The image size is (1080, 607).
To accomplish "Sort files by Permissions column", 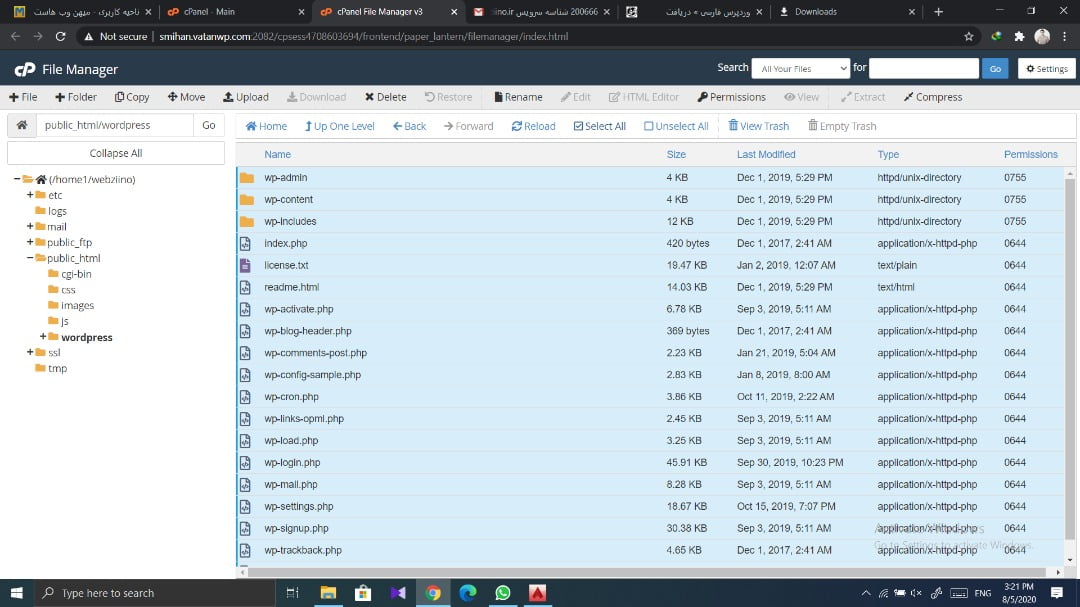I will click(x=1030, y=154).
